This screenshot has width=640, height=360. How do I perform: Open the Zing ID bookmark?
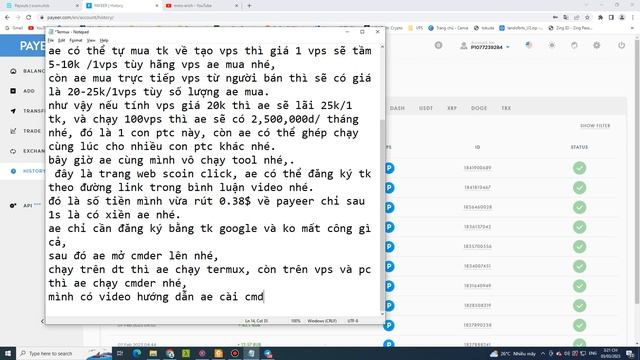(x=571, y=28)
